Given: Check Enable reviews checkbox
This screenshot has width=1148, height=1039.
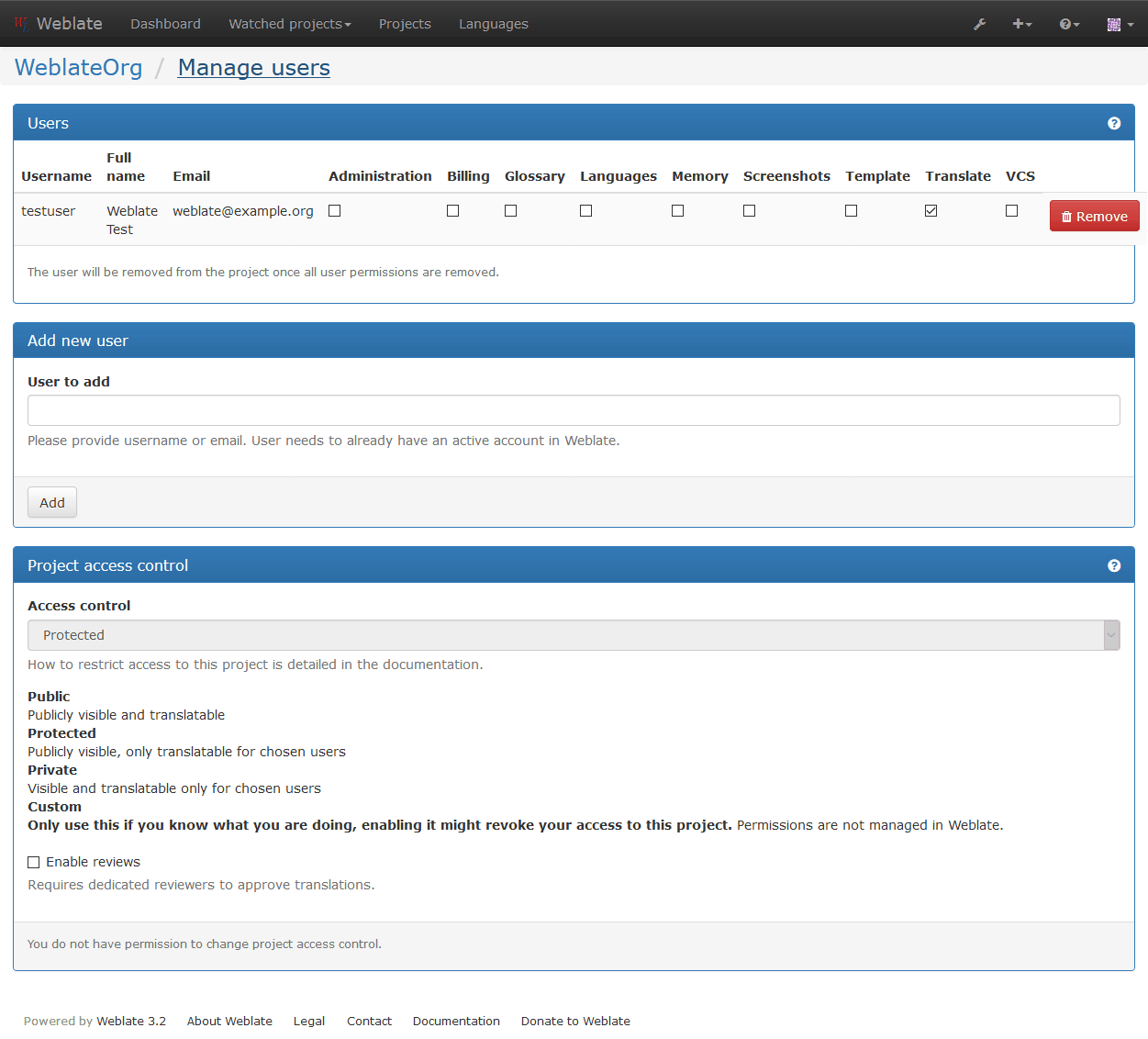Looking at the screenshot, I should [34, 863].
